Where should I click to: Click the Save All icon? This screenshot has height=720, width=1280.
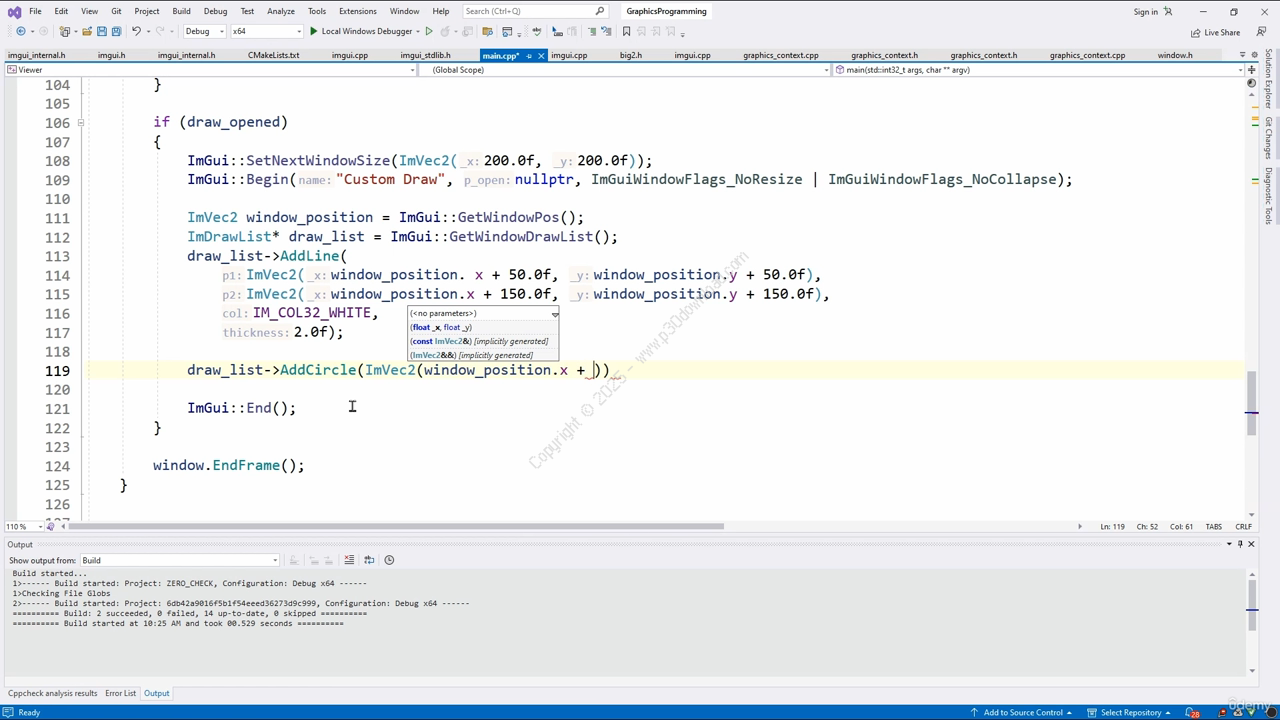pyautogui.click(x=116, y=31)
